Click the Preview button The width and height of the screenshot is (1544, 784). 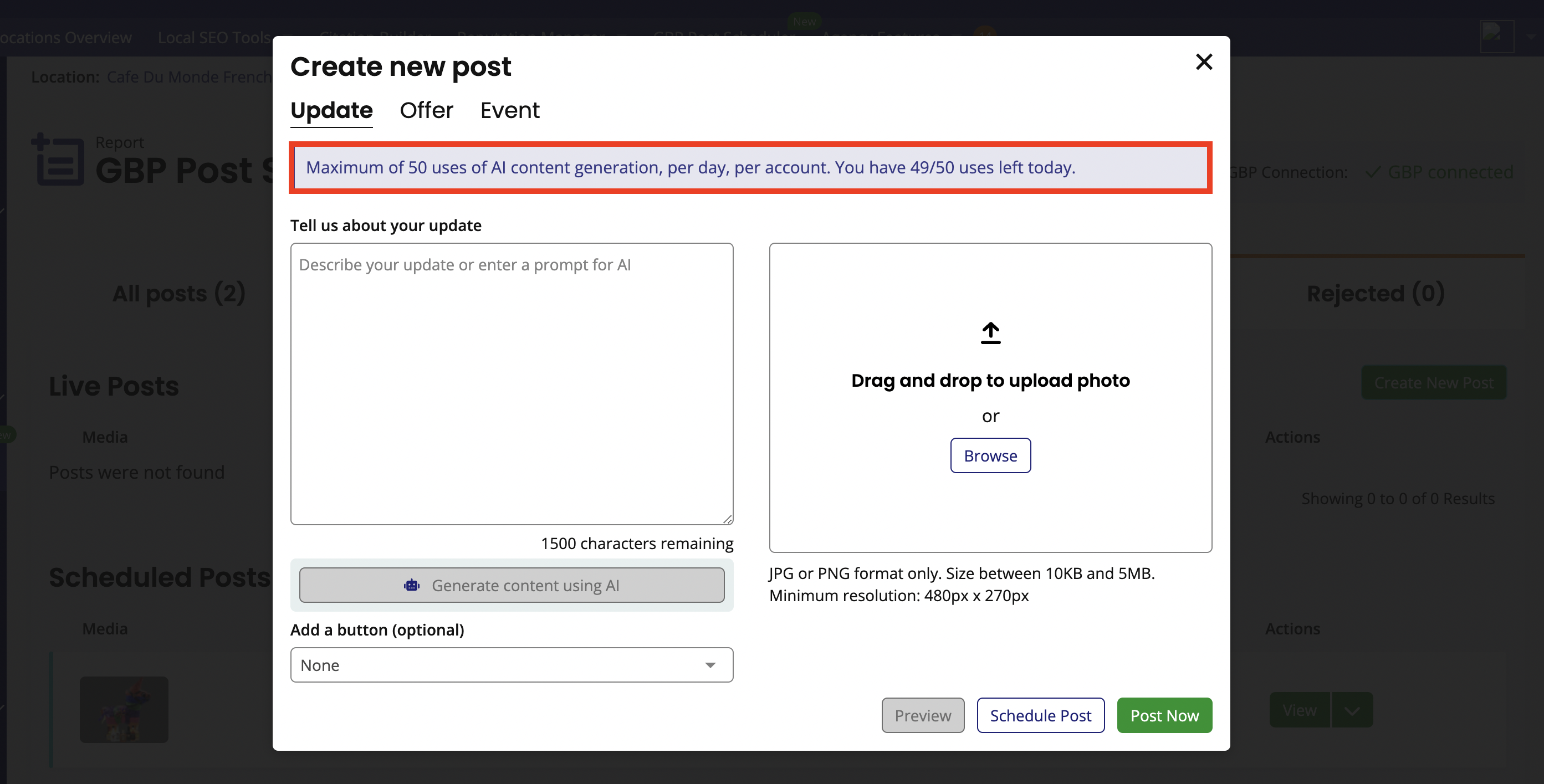[x=922, y=715]
